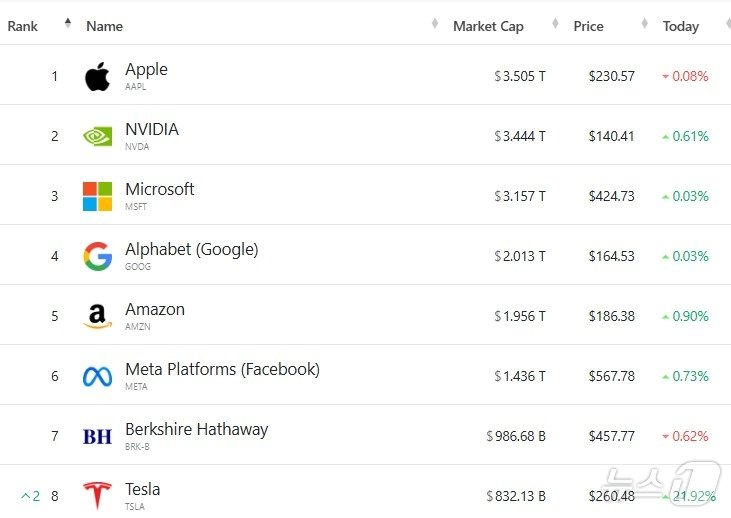Click the Apple logo icon
Screen dimensions: 731x518
[97, 76]
